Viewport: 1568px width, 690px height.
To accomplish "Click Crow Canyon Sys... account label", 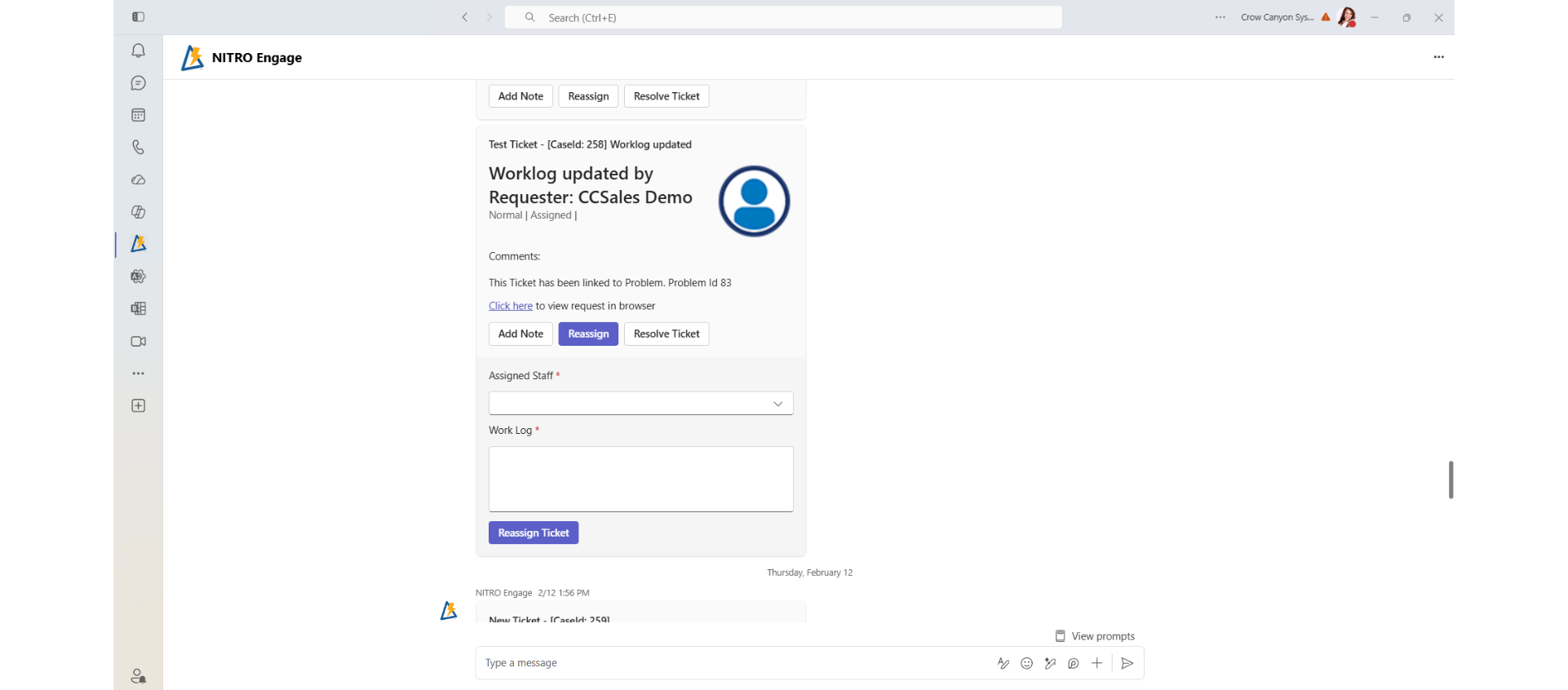I will (1277, 17).
